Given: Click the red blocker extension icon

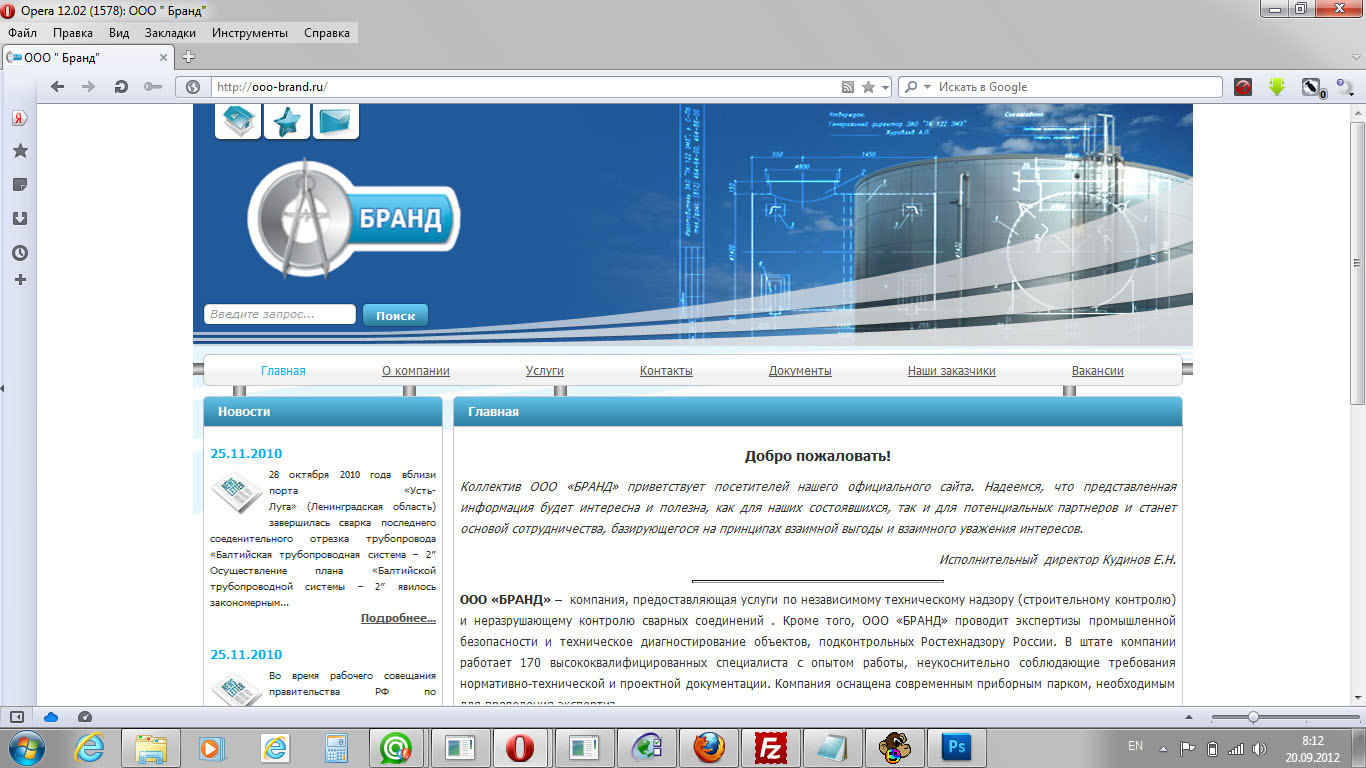Looking at the screenshot, I should click(x=1242, y=87).
